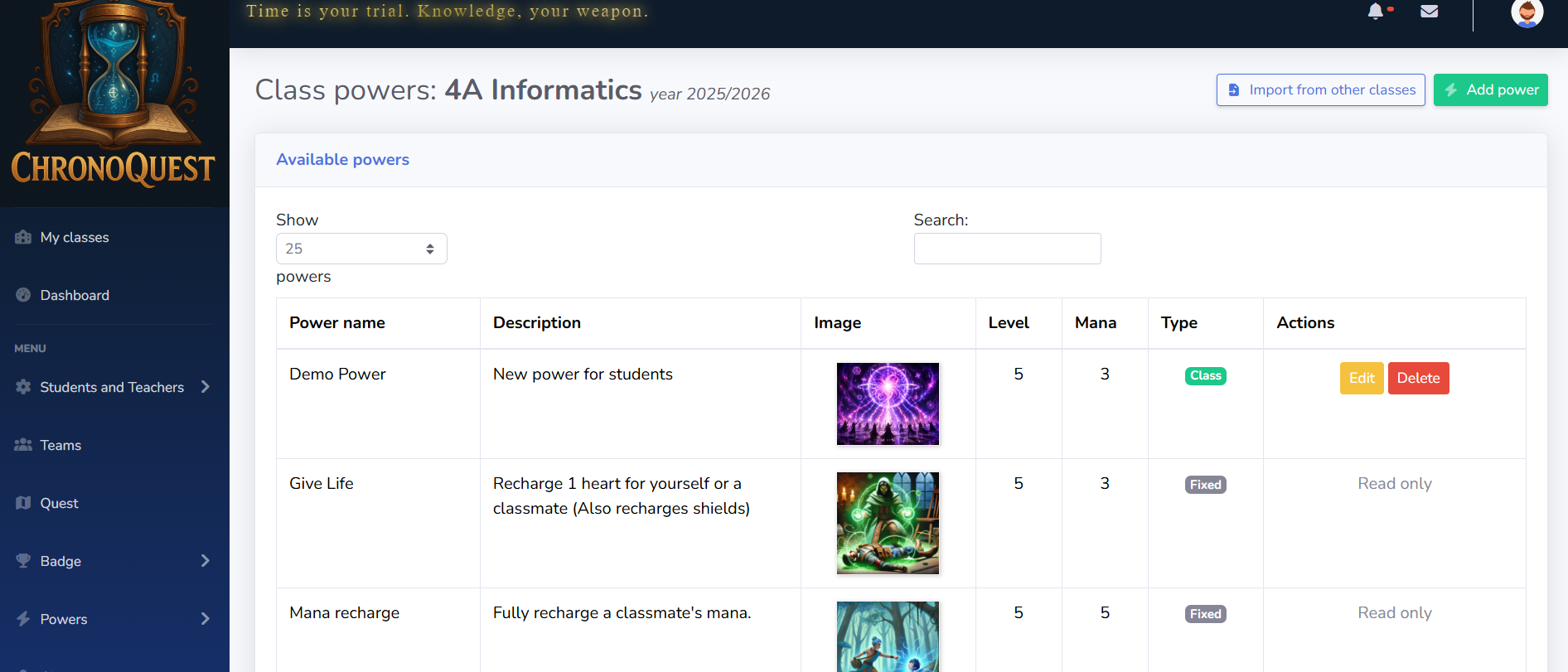The image size is (1568, 672).
Task: Click the Dashboard gauge icon
Action: (x=23, y=295)
